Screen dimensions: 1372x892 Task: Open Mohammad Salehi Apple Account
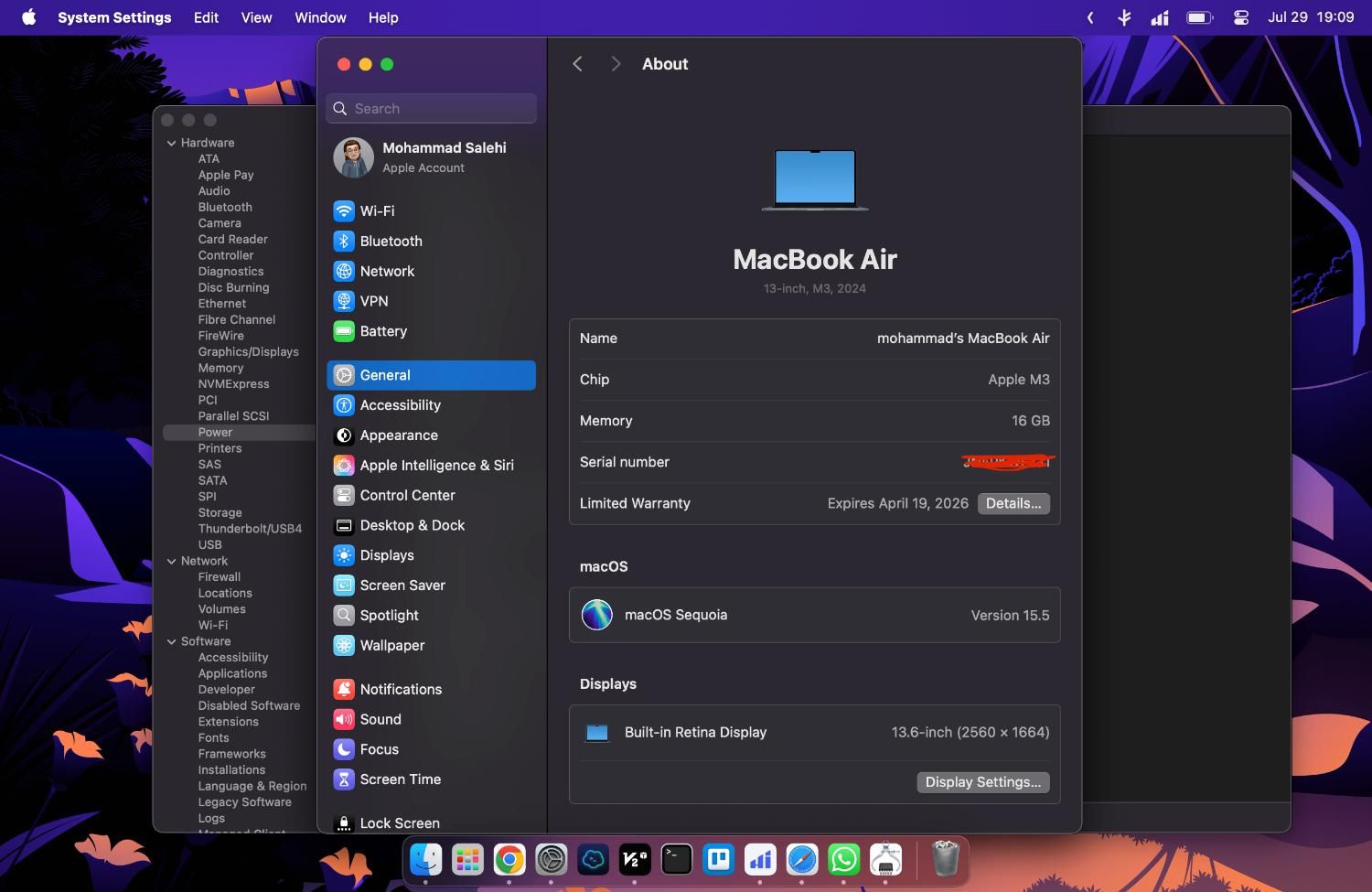coord(431,157)
